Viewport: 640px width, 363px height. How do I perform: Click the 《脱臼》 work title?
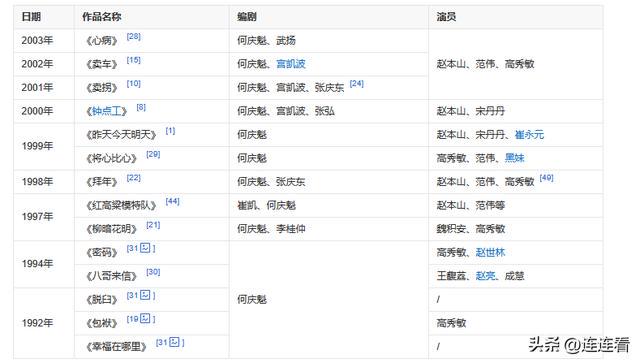click(x=102, y=300)
